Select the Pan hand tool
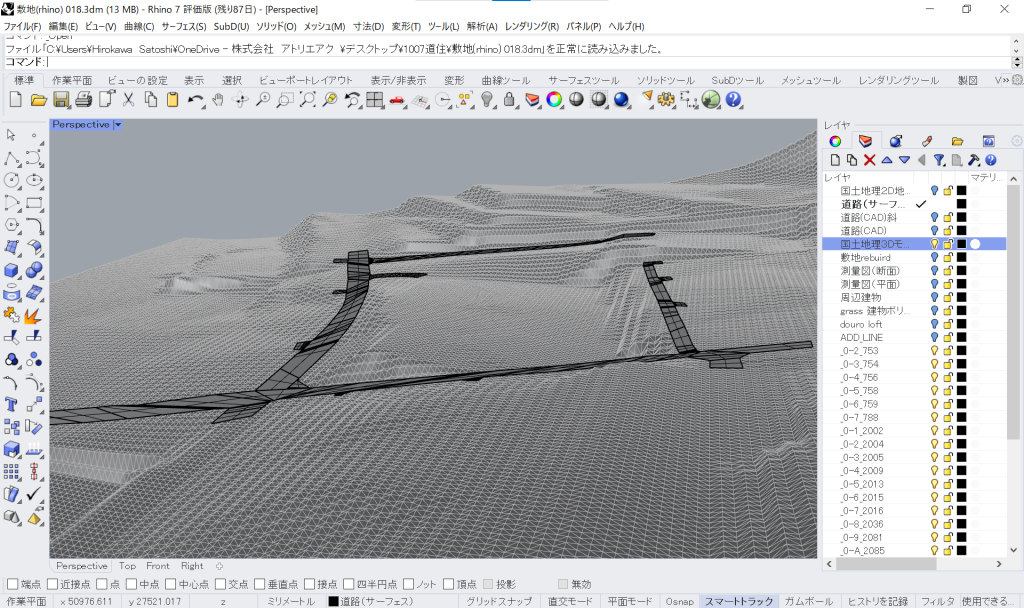The image size is (1024, 608). click(x=217, y=100)
